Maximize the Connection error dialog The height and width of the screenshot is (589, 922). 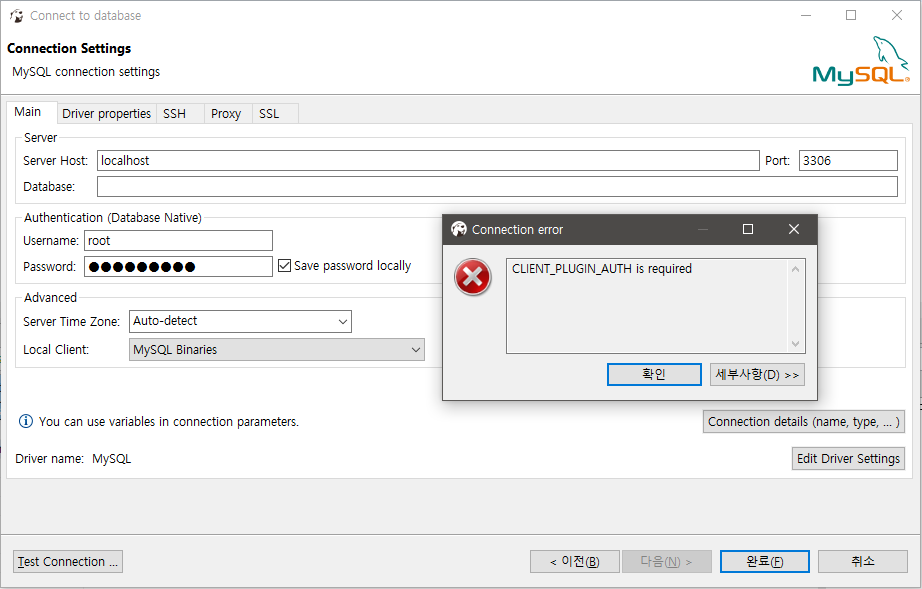click(x=748, y=229)
